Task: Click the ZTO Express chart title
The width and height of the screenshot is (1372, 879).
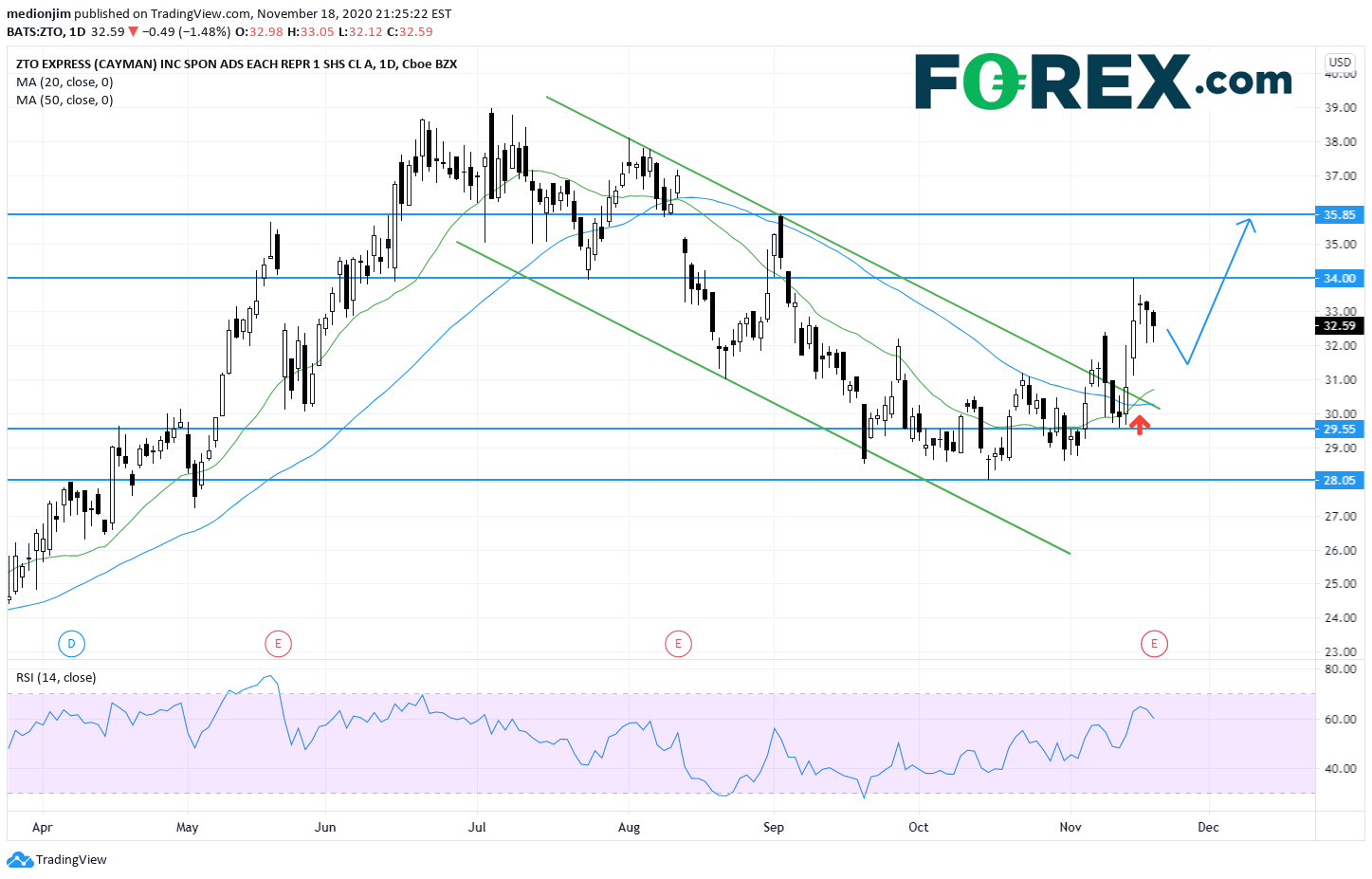Action: point(236,64)
